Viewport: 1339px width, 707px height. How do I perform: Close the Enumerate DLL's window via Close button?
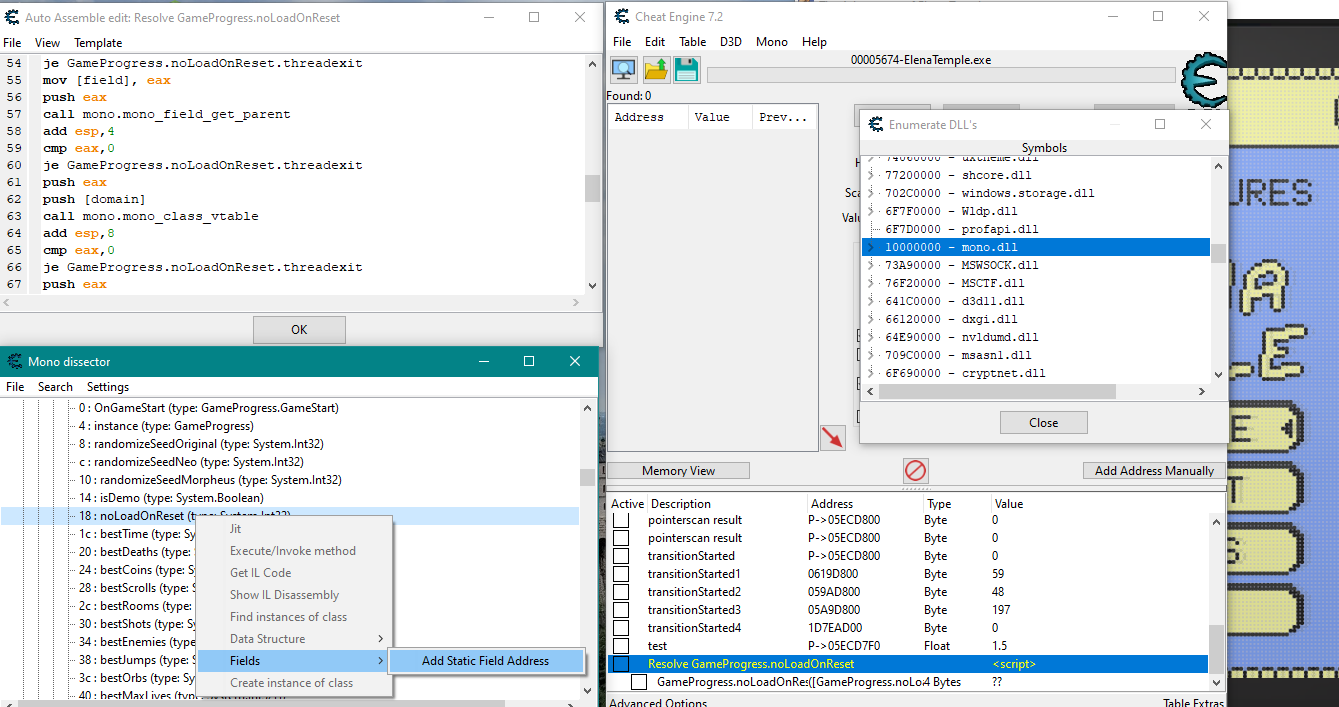[1043, 422]
